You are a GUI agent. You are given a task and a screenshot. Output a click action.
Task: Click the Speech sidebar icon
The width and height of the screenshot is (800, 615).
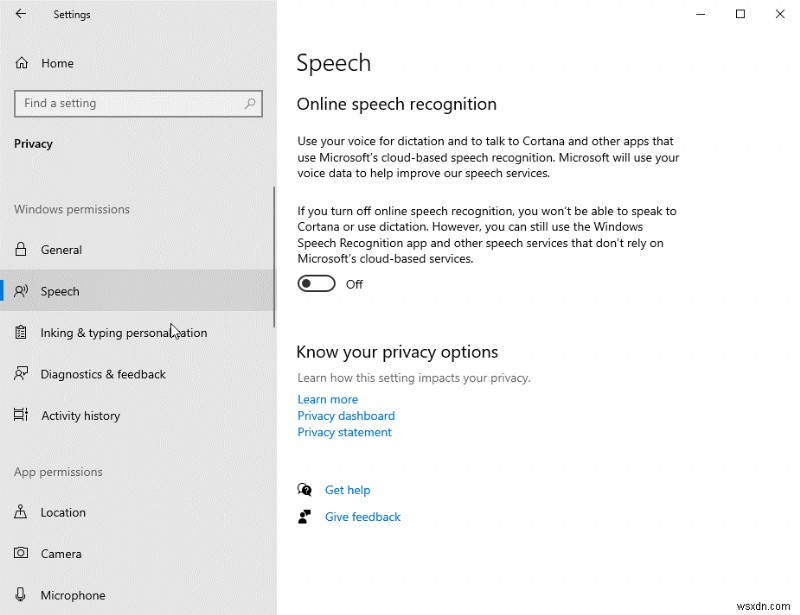coord(22,291)
